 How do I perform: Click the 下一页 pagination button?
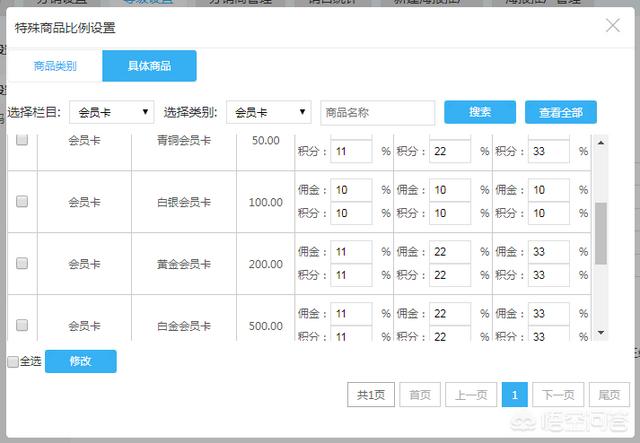(x=558, y=395)
